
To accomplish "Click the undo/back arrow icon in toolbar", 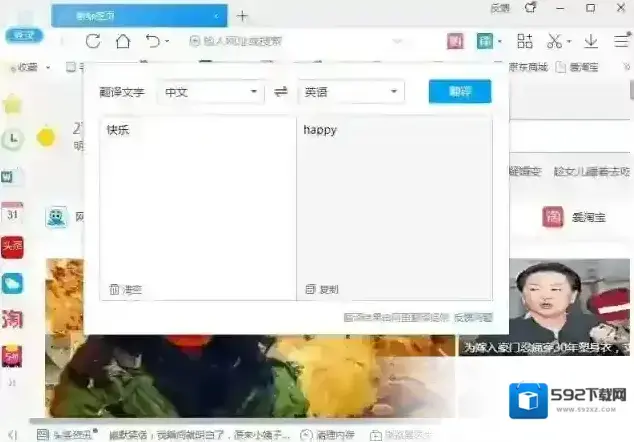I will tap(152, 41).
